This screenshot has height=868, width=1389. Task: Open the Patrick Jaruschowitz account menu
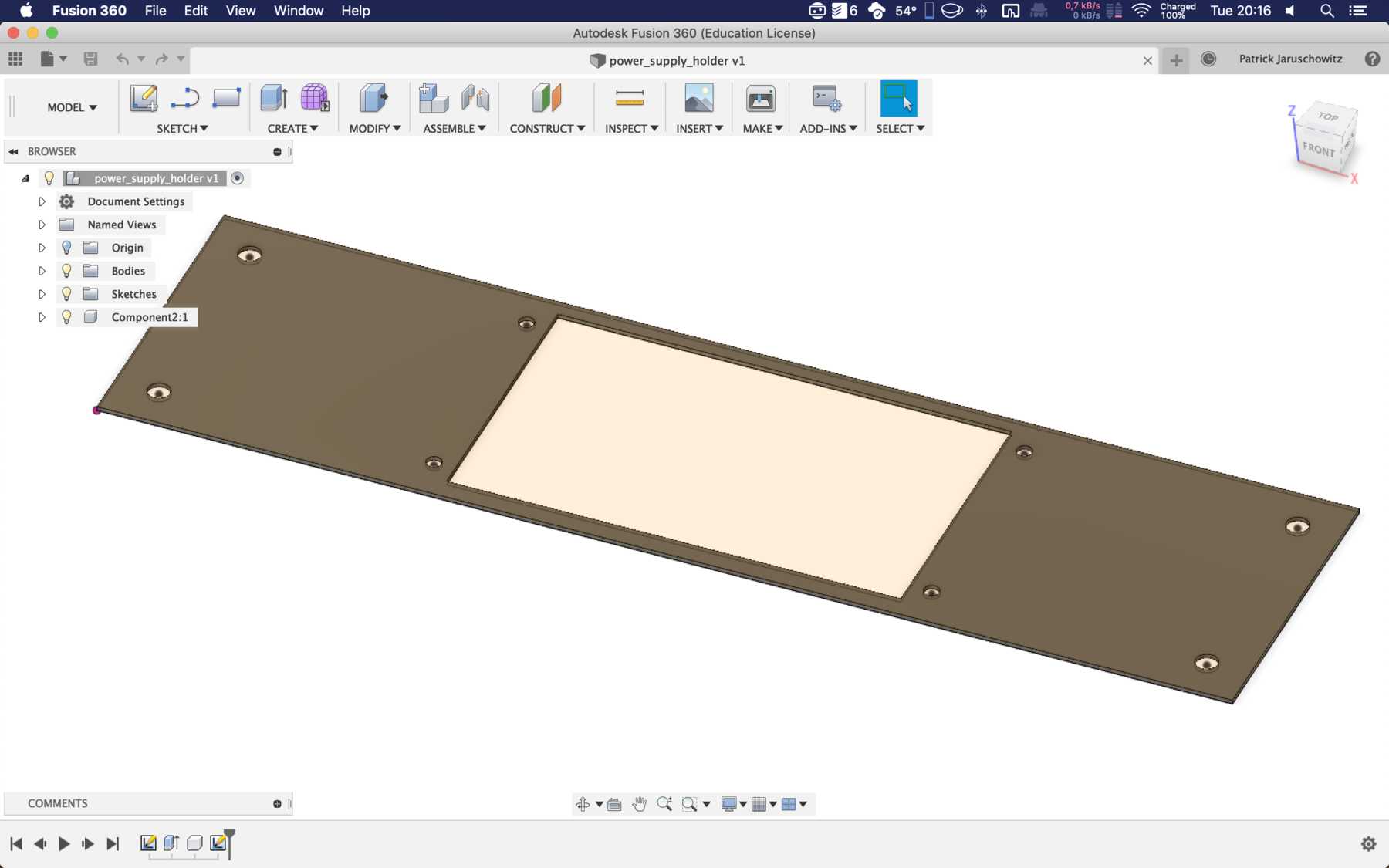point(1290,59)
